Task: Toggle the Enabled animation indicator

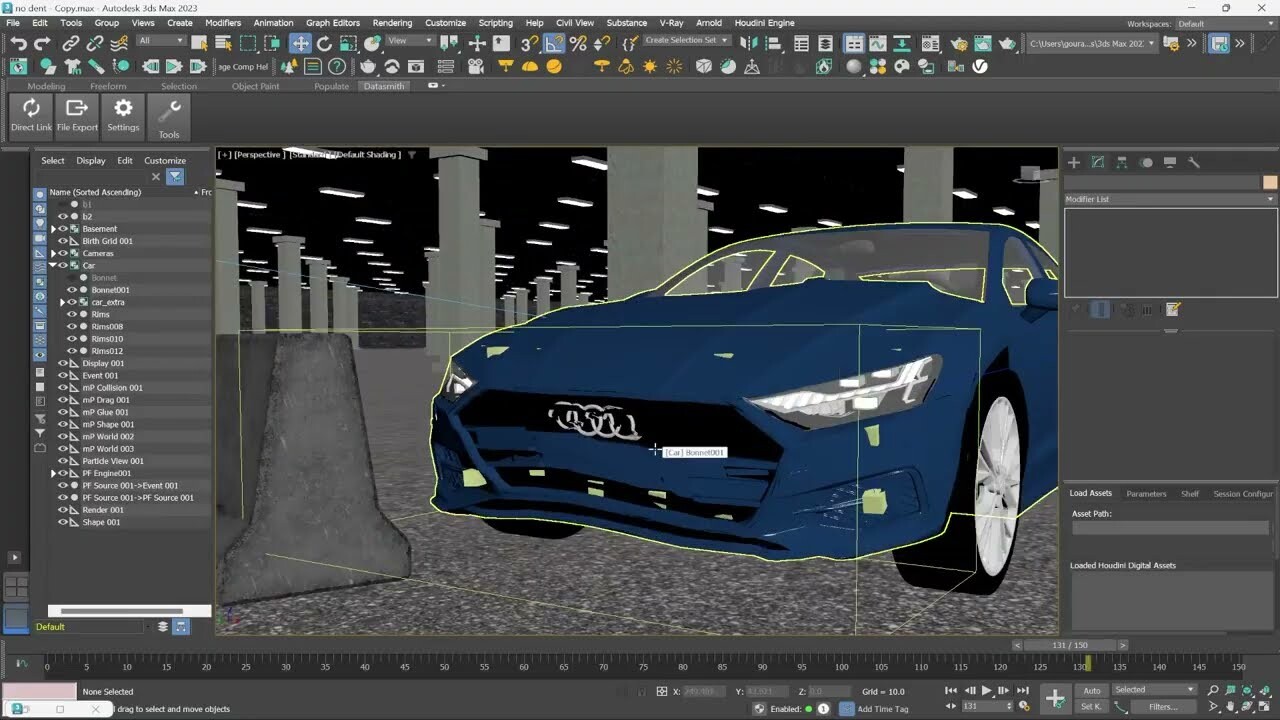Action: (x=806, y=708)
